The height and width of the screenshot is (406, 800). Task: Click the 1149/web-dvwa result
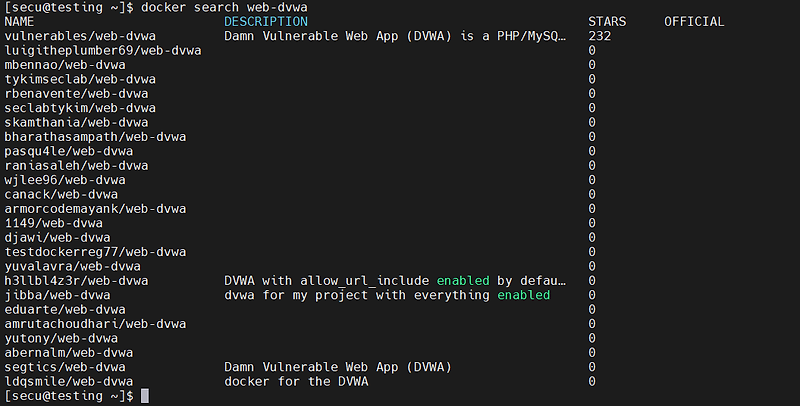click(x=53, y=223)
